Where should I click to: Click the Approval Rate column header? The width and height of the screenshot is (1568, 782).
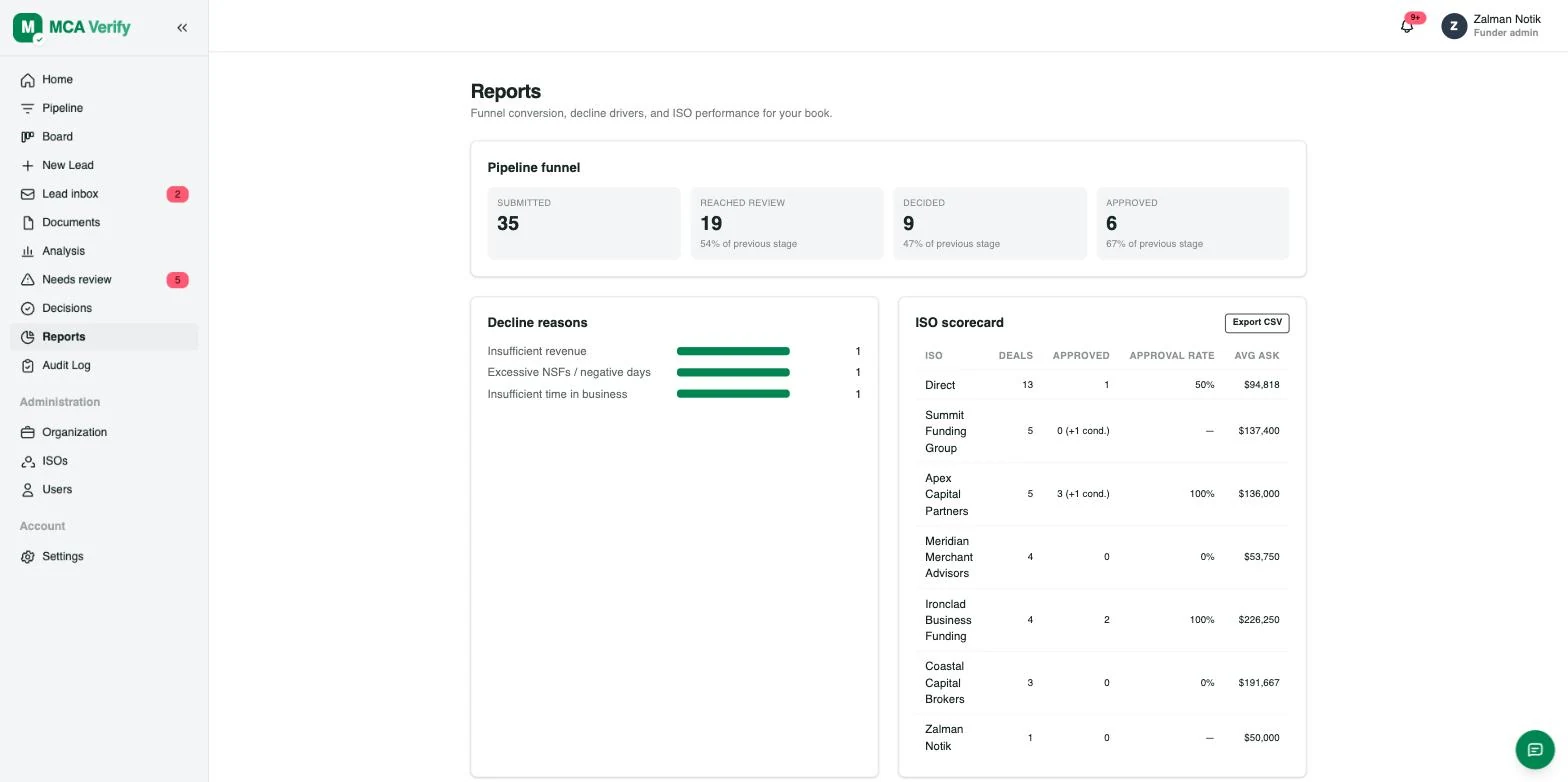tap(1171, 356)
